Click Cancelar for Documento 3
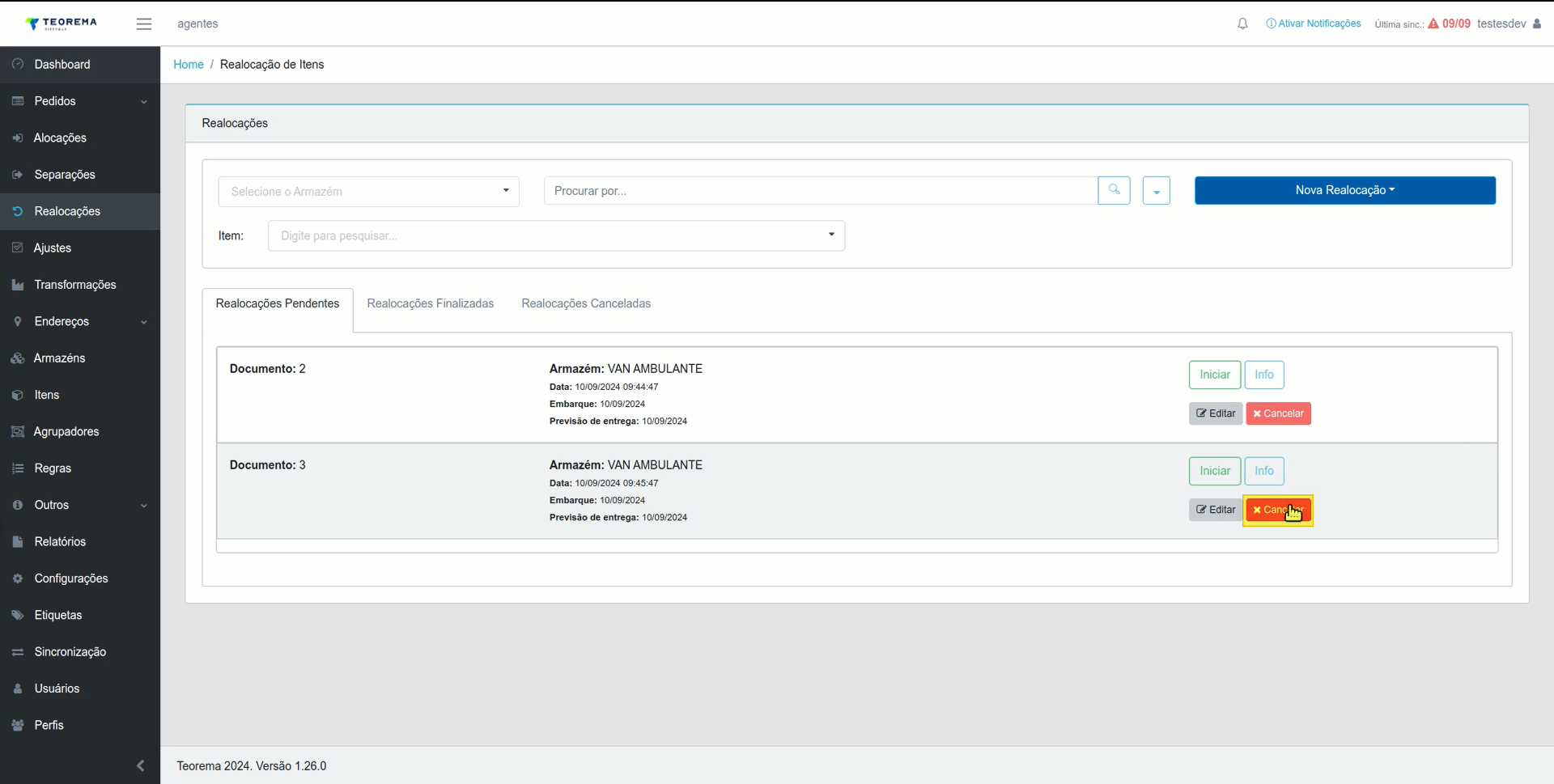 pos(1278,510)
